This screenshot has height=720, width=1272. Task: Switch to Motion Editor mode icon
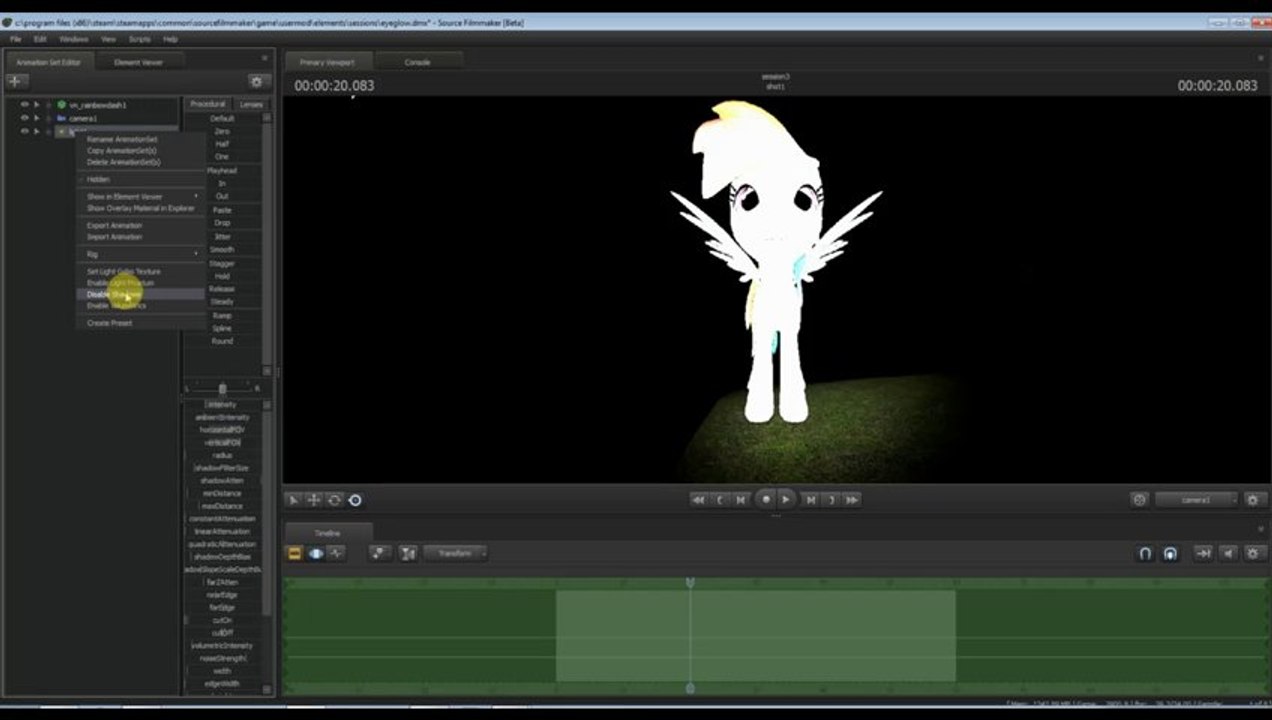[x=316, y=553]
